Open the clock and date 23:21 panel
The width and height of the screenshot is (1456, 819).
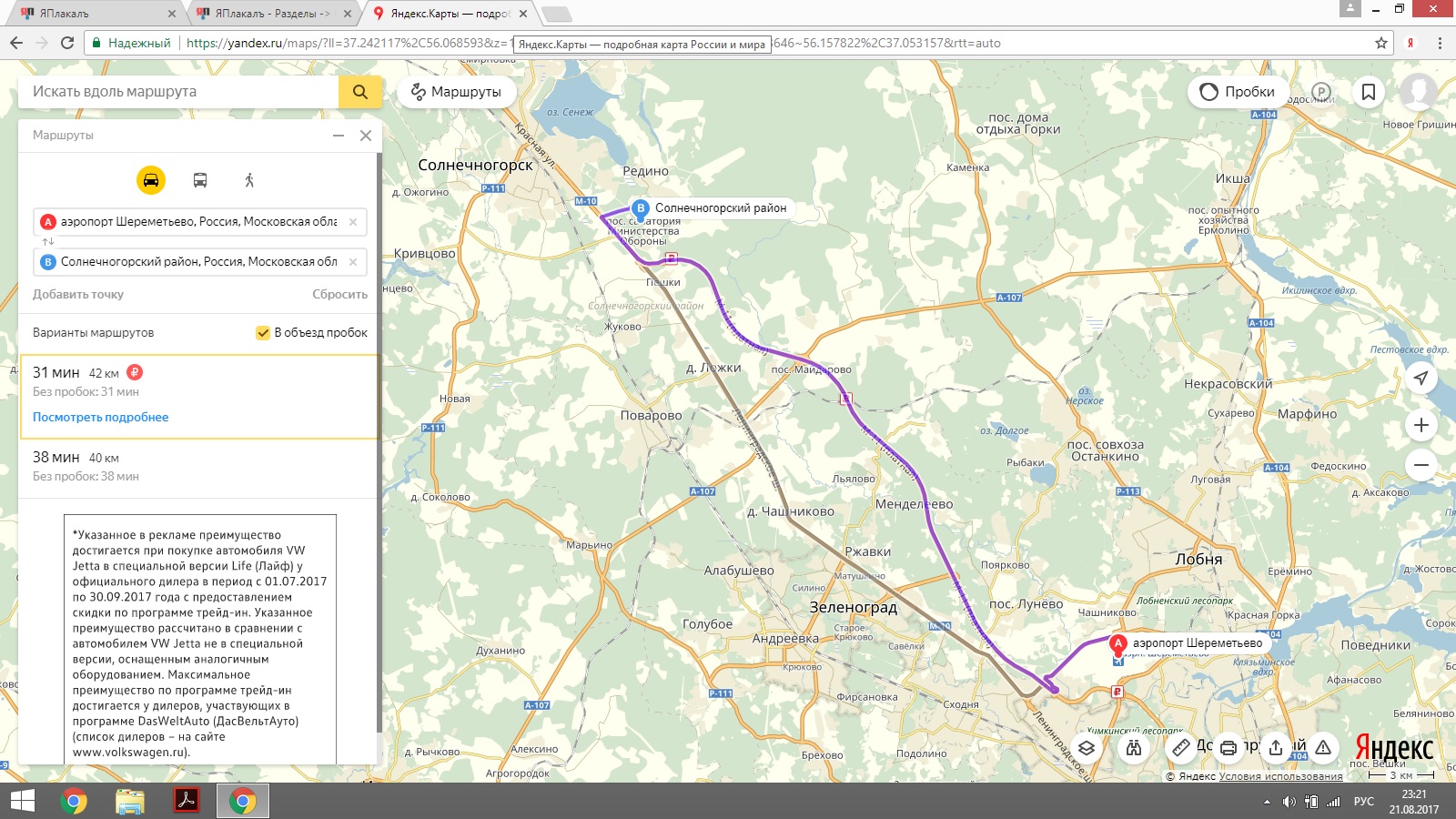coord(1414,802)
